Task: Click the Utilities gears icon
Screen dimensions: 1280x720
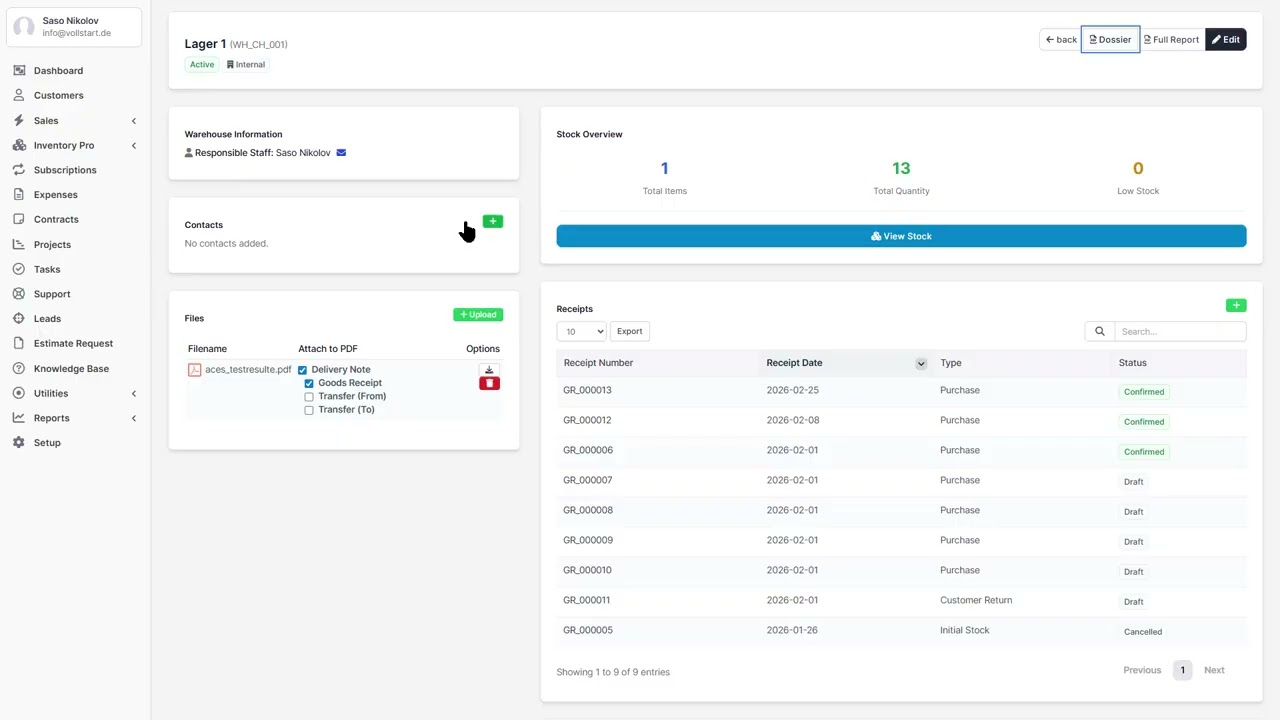Action: [x=19, y=393]
